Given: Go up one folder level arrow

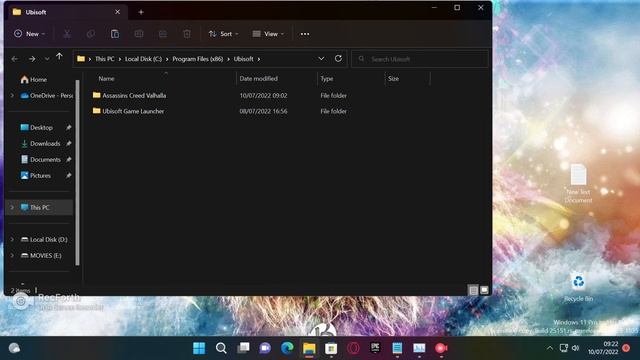Looking at the screenshot, I should pyautogui.click(x=60, y=57).
